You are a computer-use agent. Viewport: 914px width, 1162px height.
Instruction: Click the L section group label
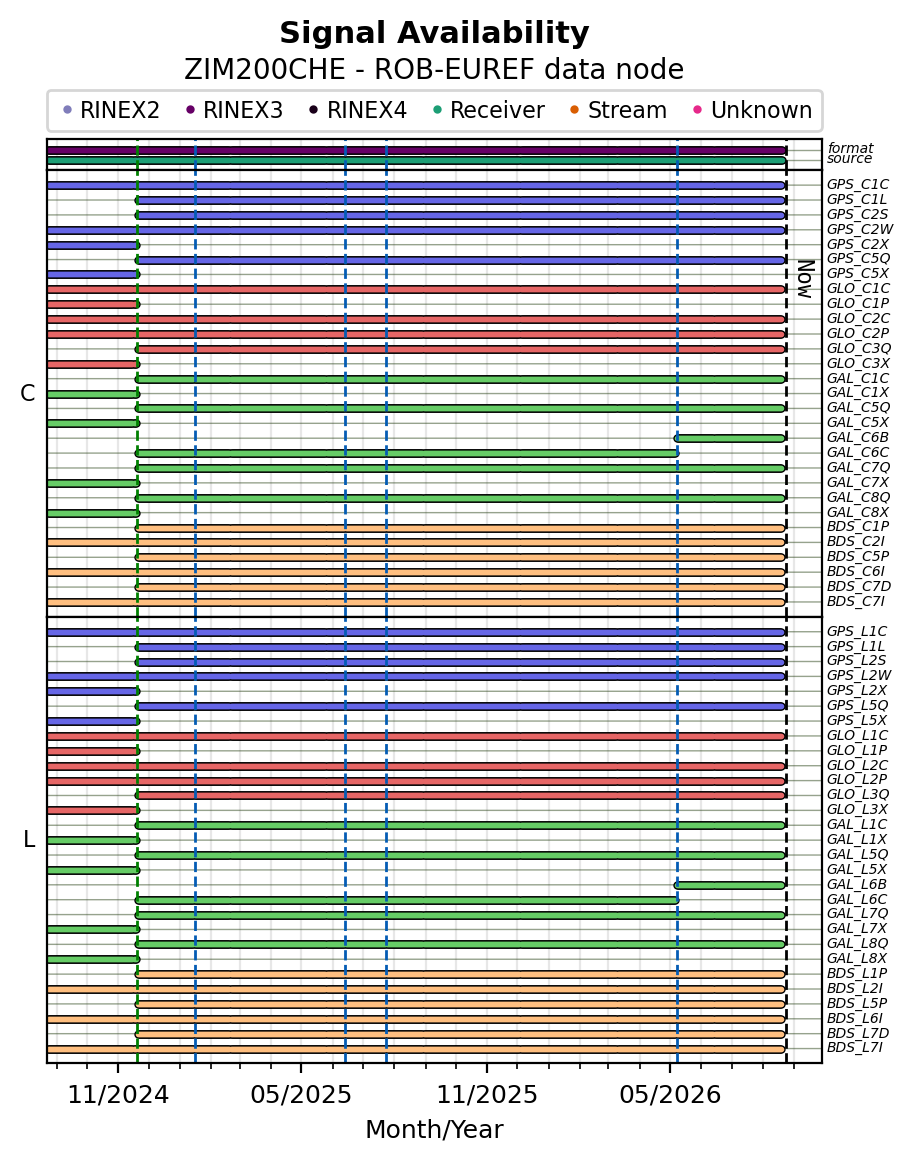29,840
